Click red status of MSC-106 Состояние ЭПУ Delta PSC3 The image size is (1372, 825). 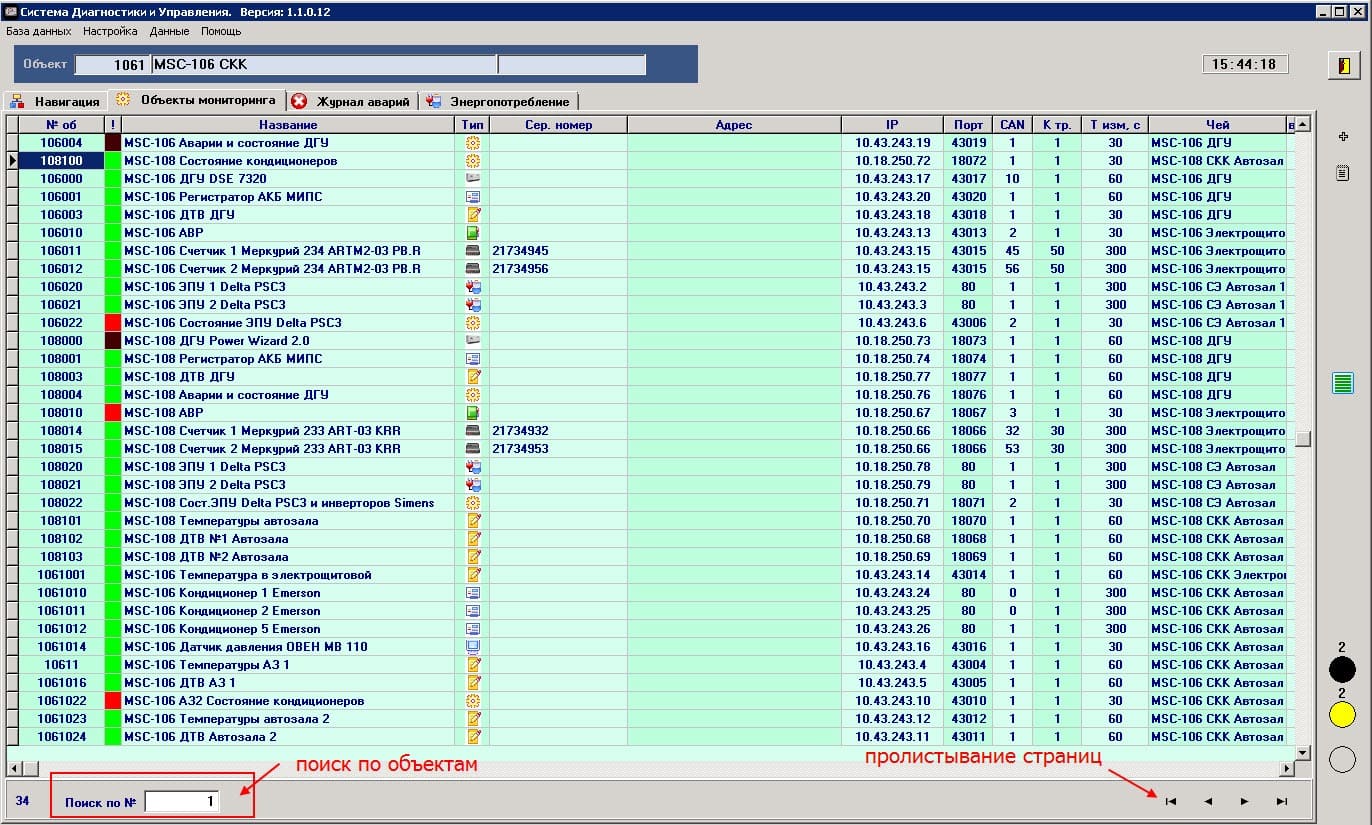pyautogui.click(x=113, y=323)
